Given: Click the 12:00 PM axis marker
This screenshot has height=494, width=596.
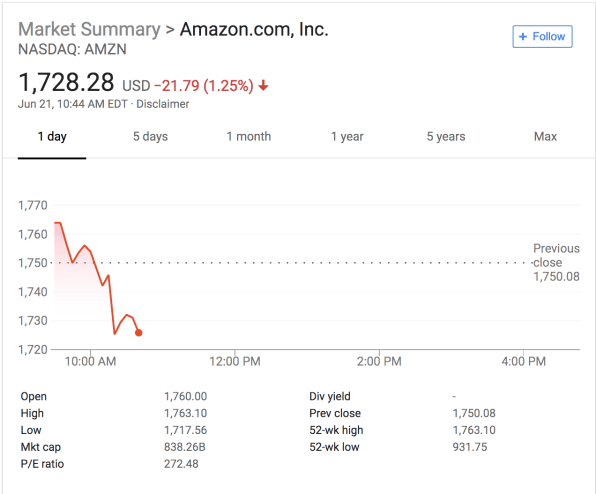Looking at the screenshot, I should pyautogui.click(x=235, y=361).
